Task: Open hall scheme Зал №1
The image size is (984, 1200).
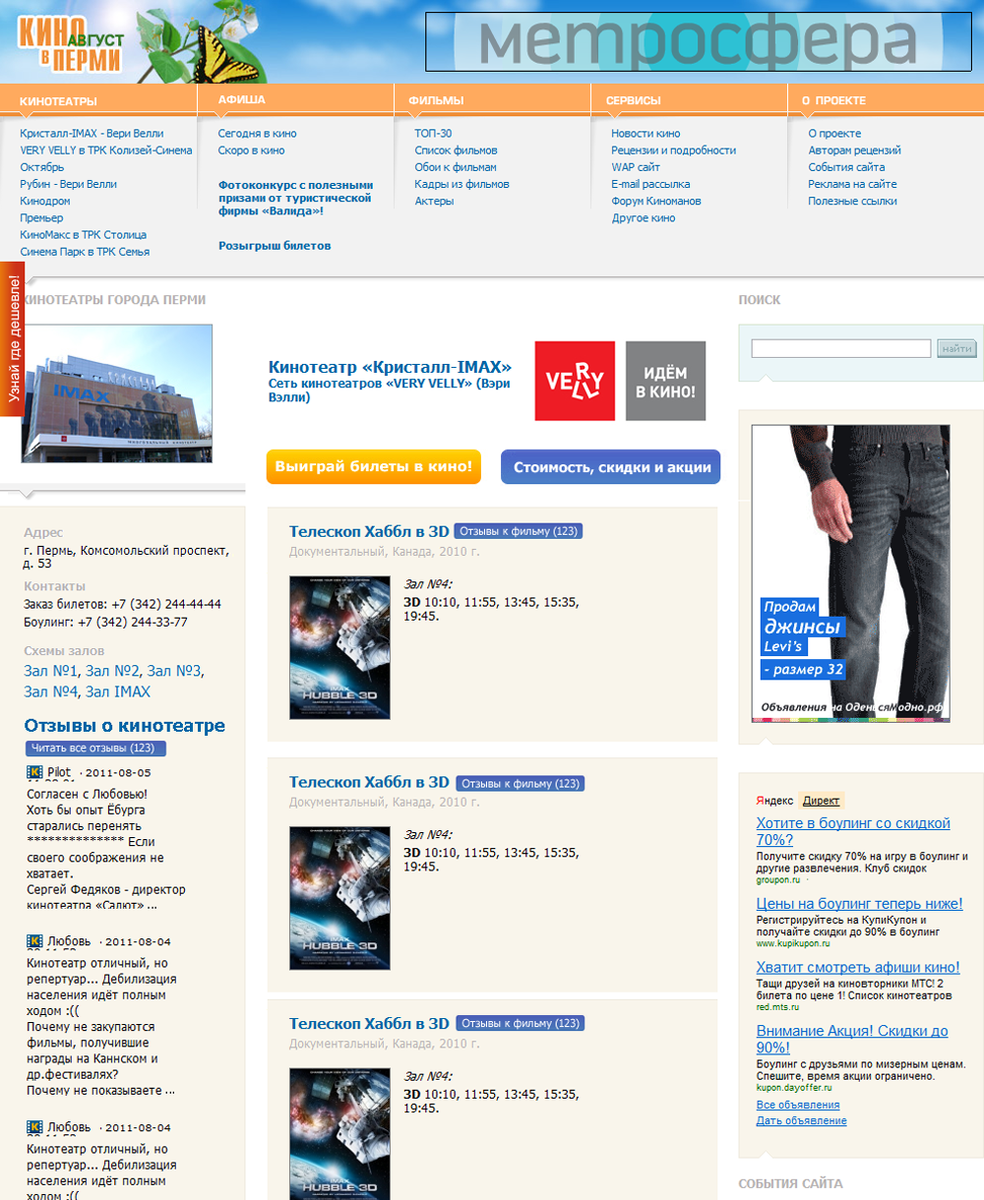Action: (51, 671)
